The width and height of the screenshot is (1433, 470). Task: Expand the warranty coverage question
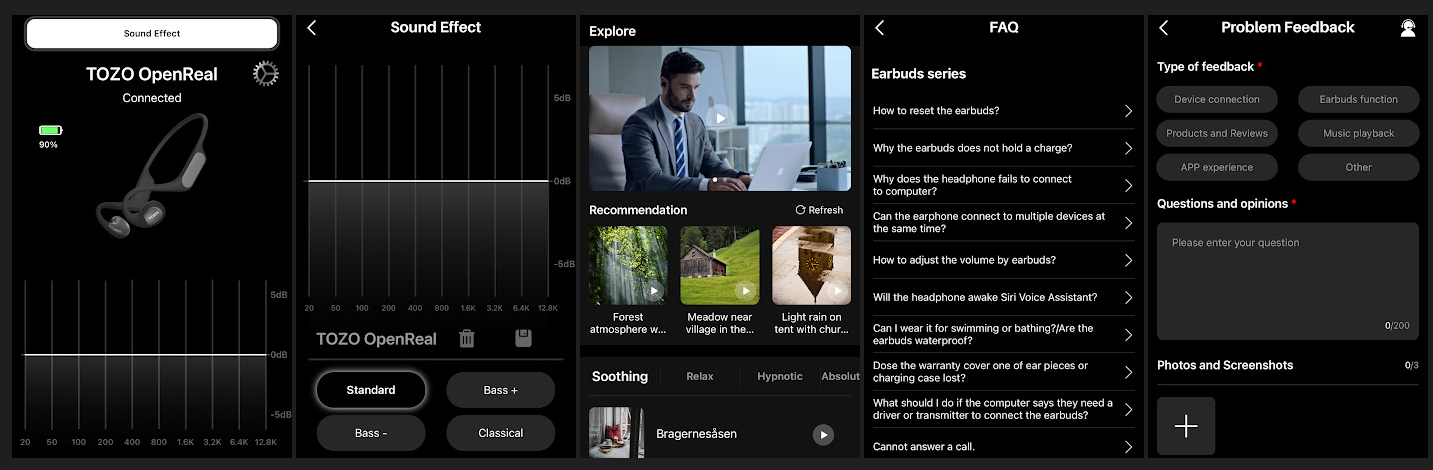tap(1004, 372)
